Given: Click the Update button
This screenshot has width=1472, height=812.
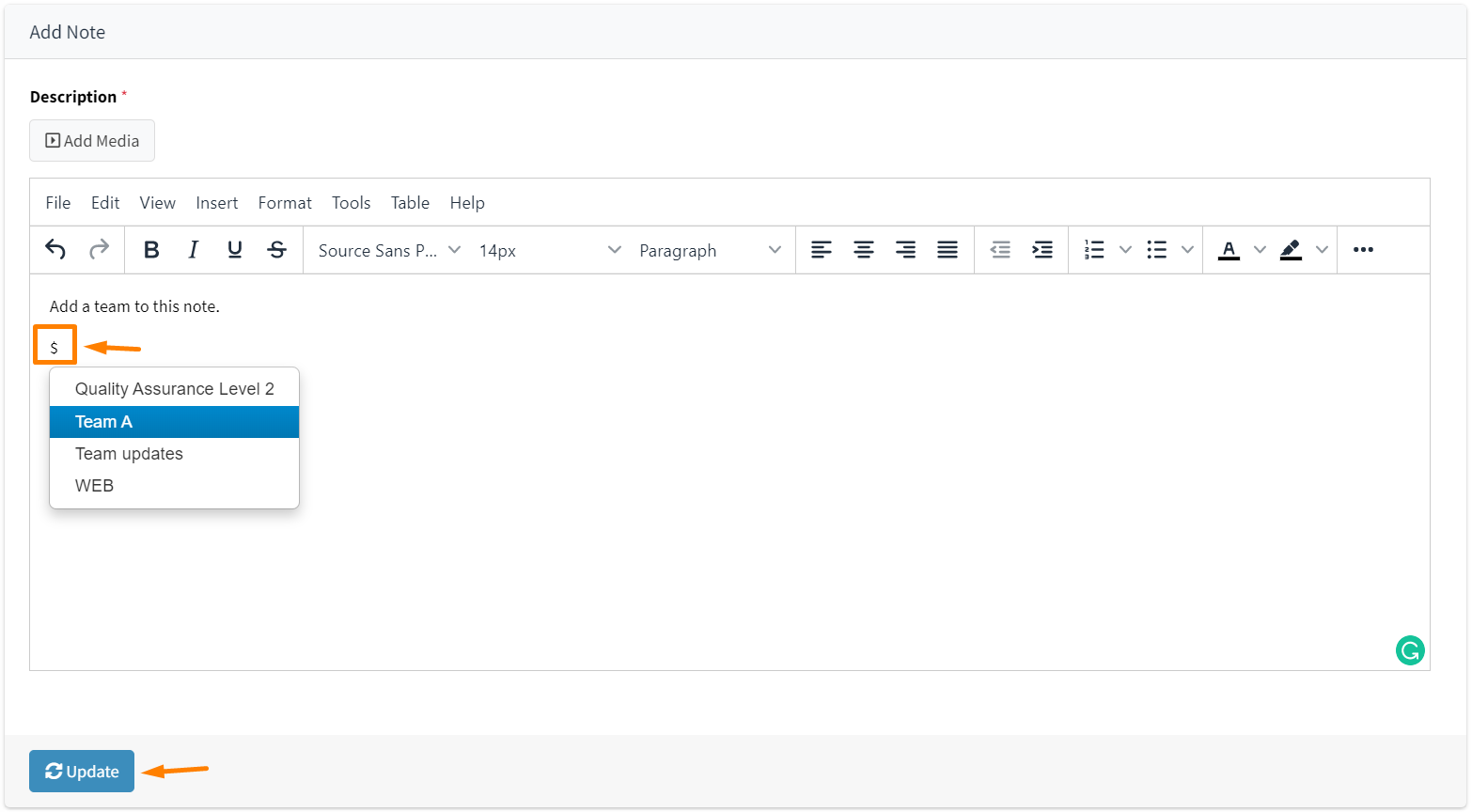Looking at the screenshot, I should pos(82,771).
